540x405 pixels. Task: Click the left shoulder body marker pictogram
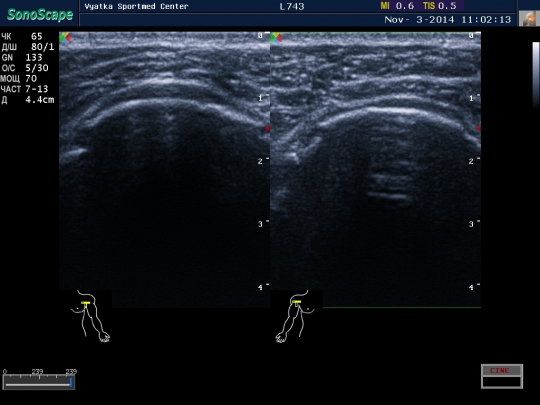click(x=91, y=316)
